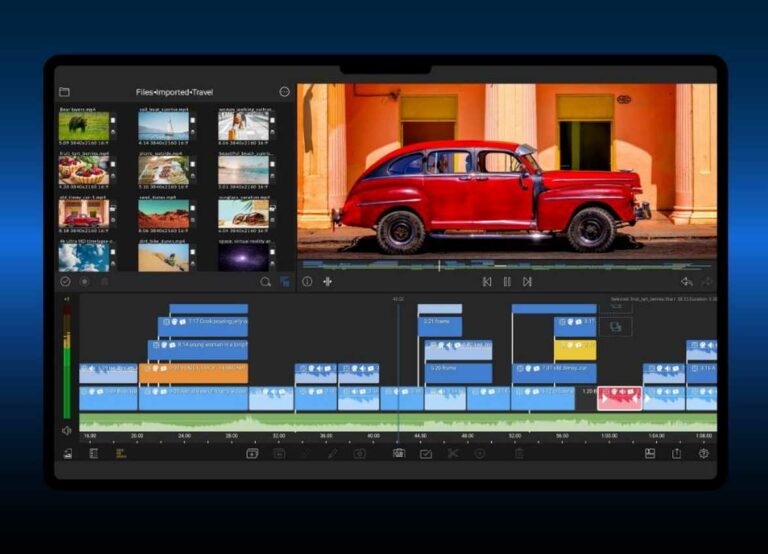Select the purple space galaxy thumbnail
Image resolution: width=768 pixels, height=554 pixels.
pyautogui.click(x=243, y=258)
